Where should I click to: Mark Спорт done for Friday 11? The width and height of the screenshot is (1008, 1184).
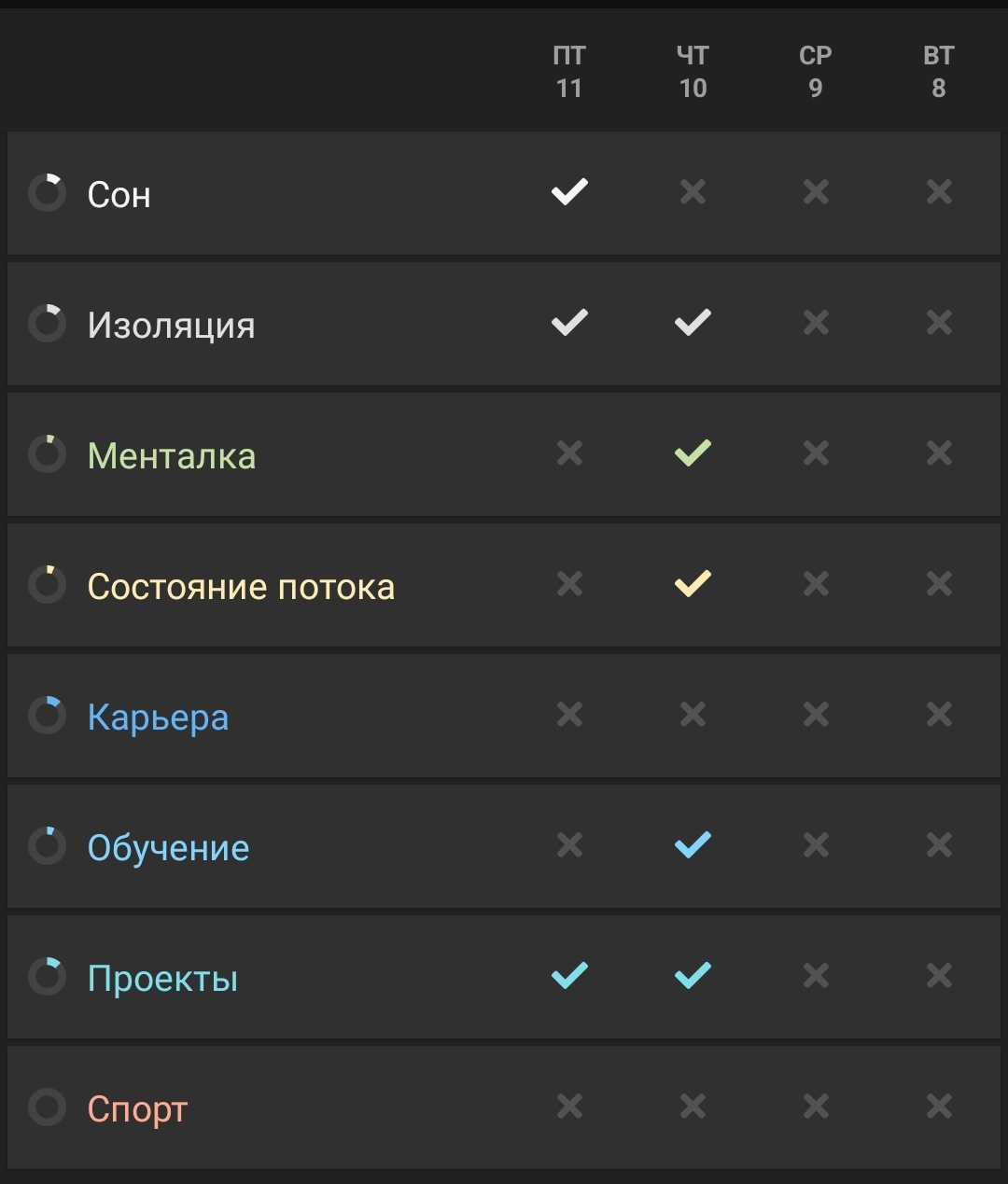(569, 1107)
